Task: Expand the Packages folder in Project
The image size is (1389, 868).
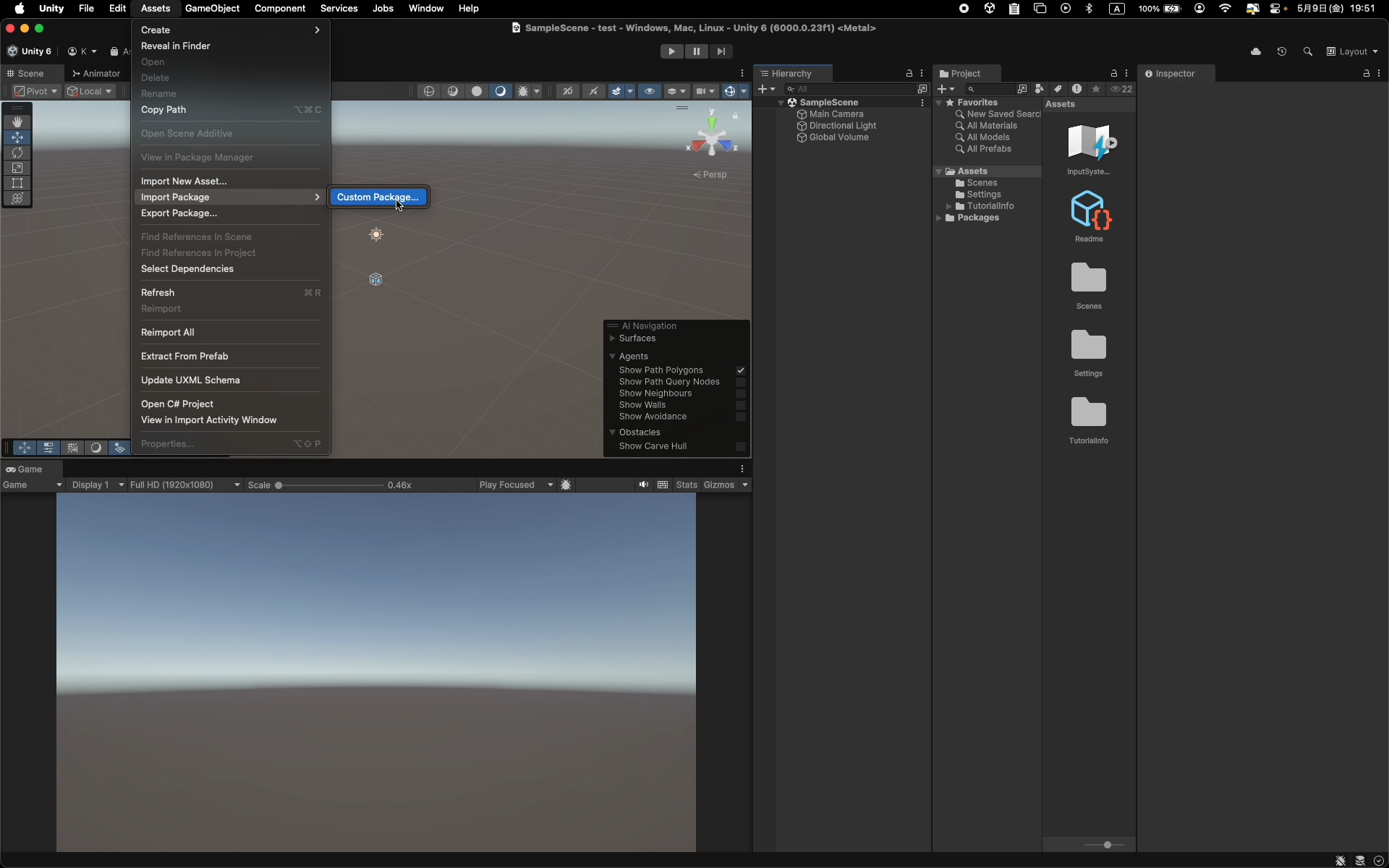Action: (939, 218)
